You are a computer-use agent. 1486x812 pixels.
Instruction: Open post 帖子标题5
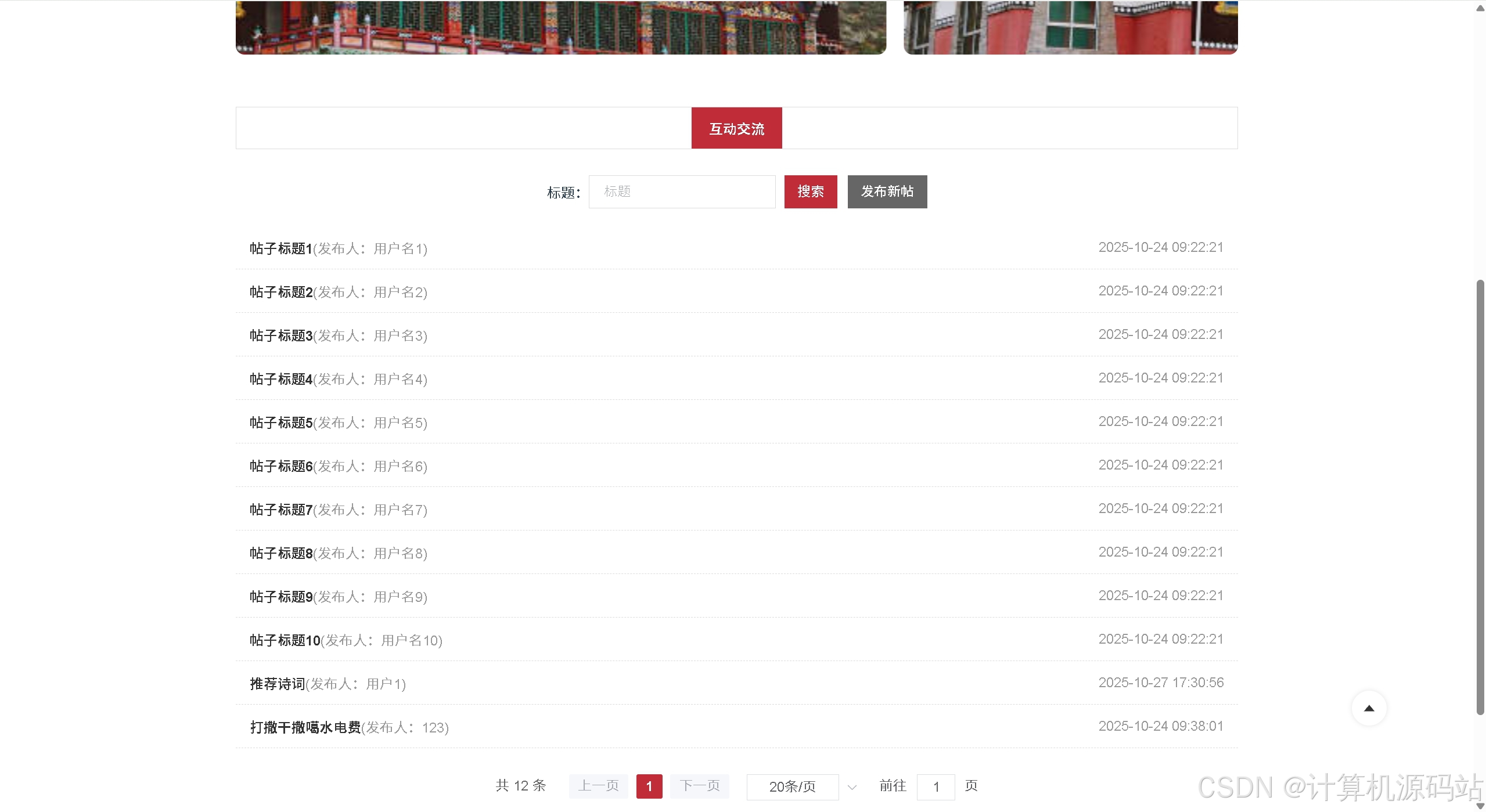[x=281, y=423]
